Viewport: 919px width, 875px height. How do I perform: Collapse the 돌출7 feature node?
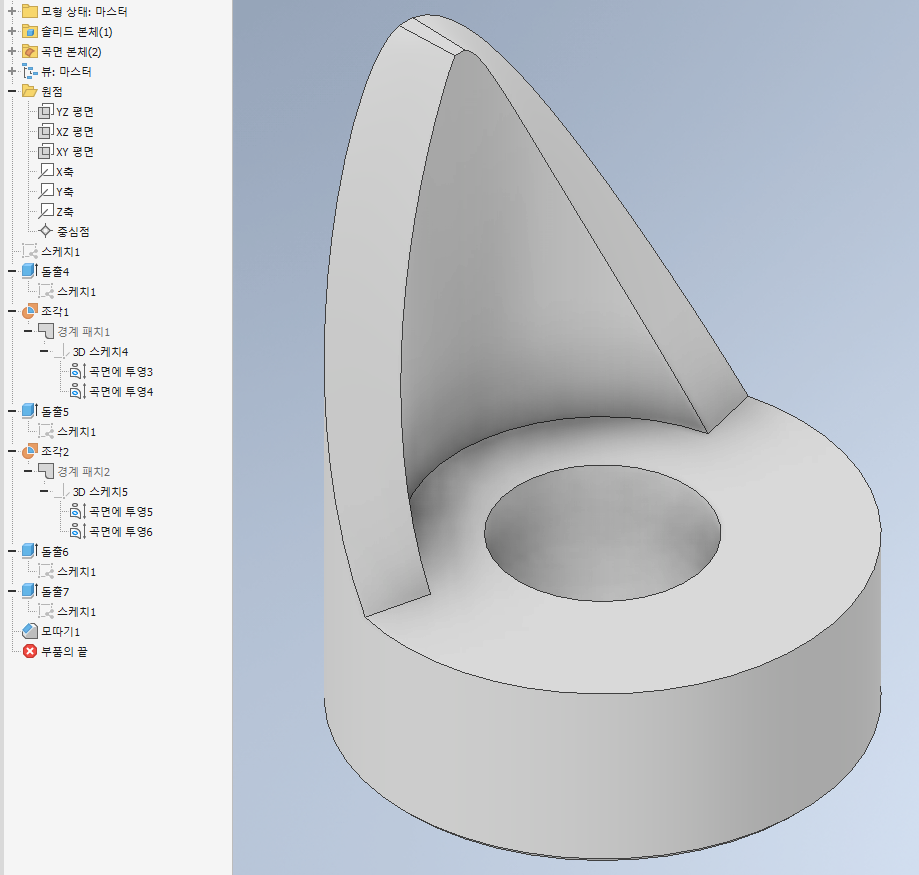12,591
